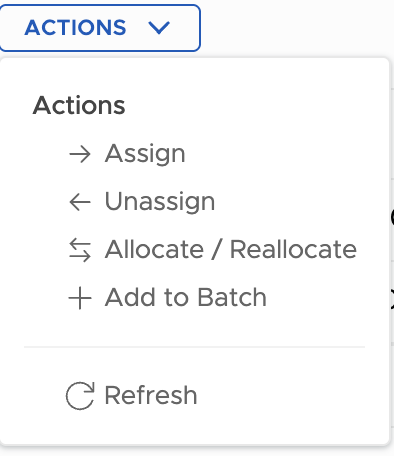Click the Actions heading in the popup

click(x=79, y=106)
